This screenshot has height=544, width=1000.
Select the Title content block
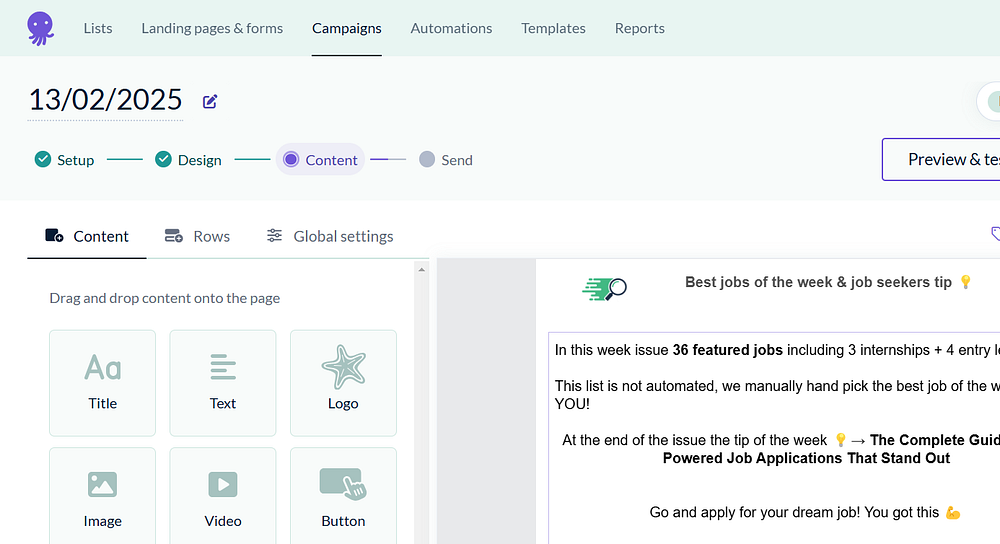tap(102, 383)
